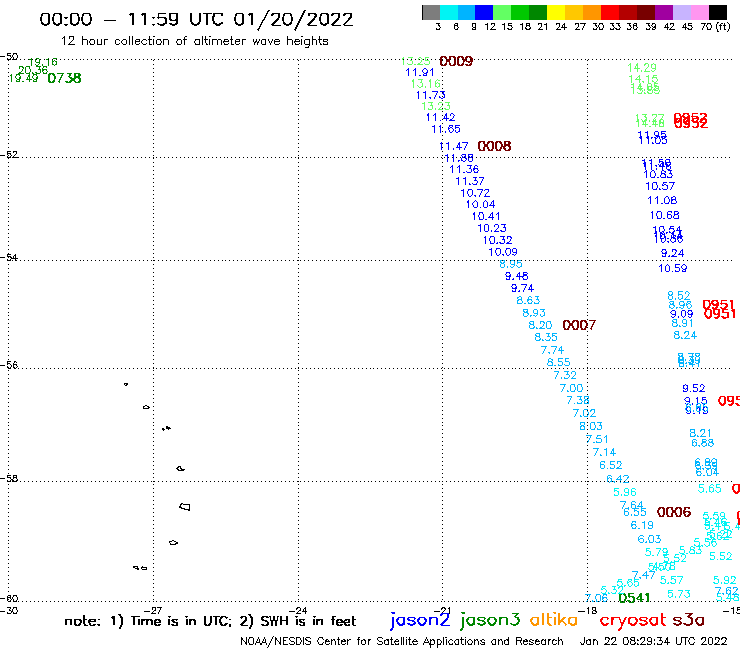The width and height of the screenshot is (740, 650).
Task: Select wave height value 9.52
Action: [693, 388]
